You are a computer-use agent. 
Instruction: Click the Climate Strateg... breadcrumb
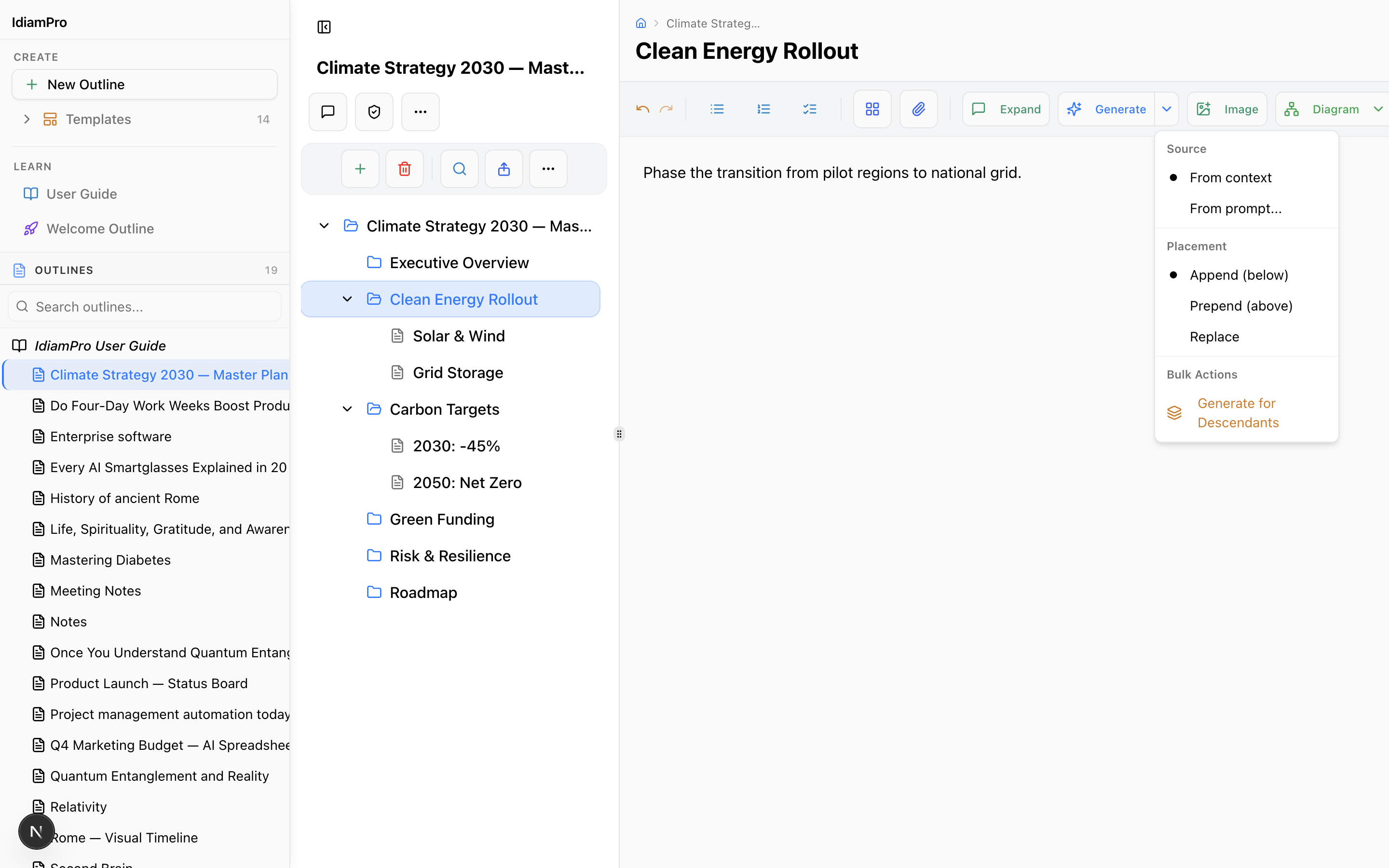(x=712, y=24)
